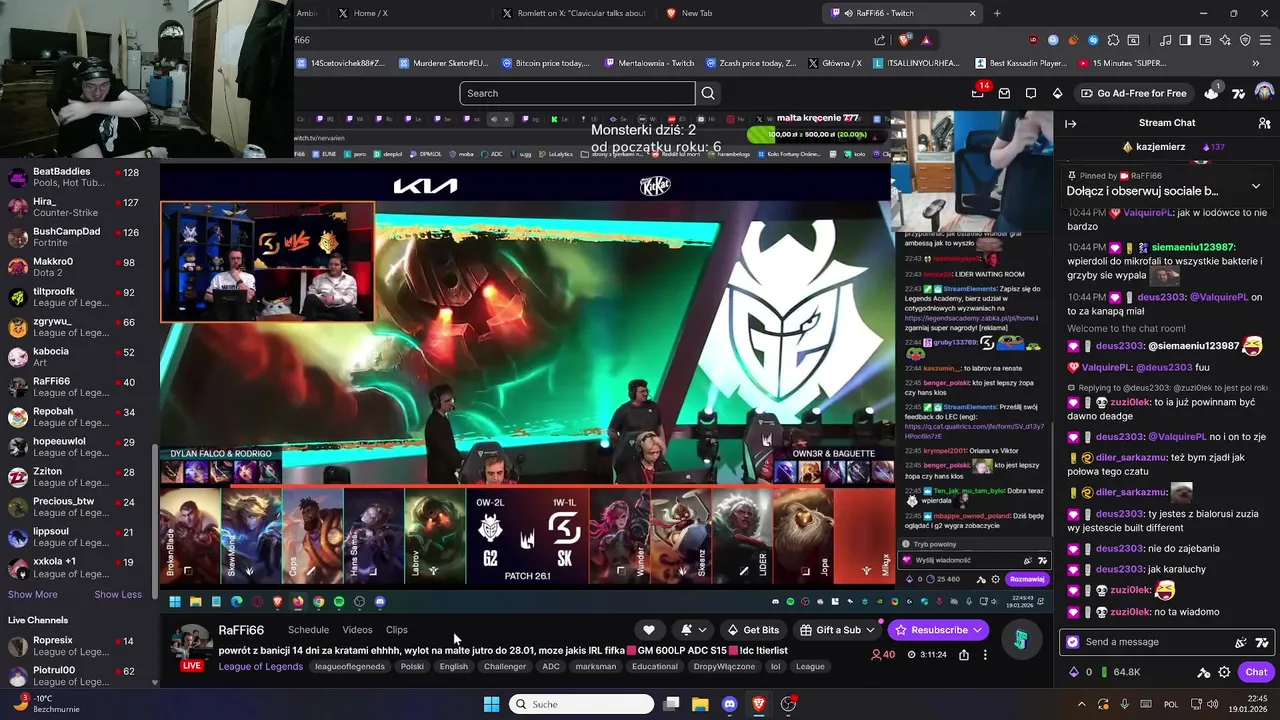The width and height of the screenshot is (1280, 720).
Task: Toggle the notification bell for RaFFi66
Action: pyautogui.click(x=694, y=630)
